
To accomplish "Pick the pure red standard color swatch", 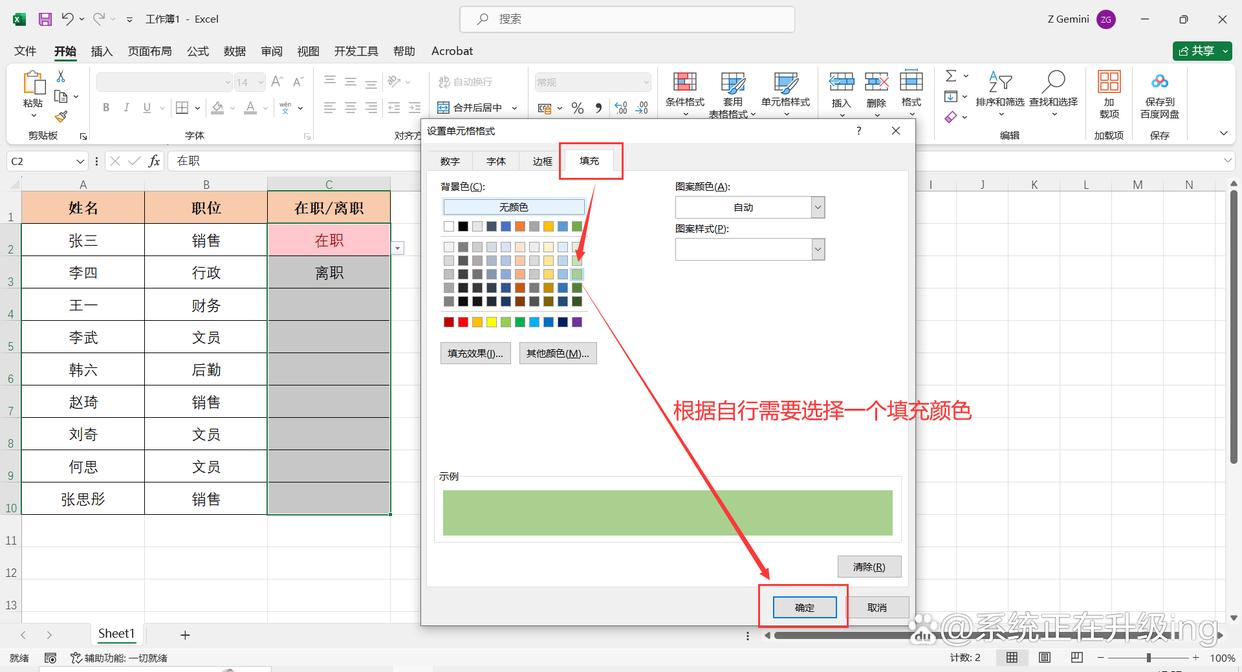I will pos(463,322).
